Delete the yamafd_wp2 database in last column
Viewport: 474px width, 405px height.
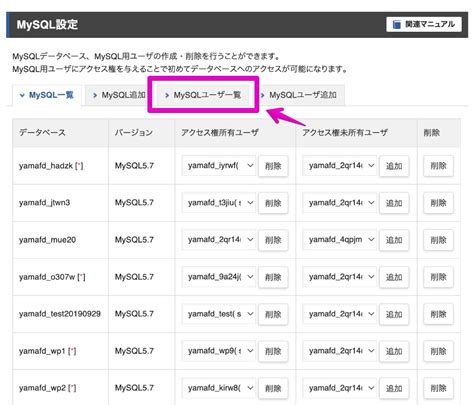coord(438,388)
